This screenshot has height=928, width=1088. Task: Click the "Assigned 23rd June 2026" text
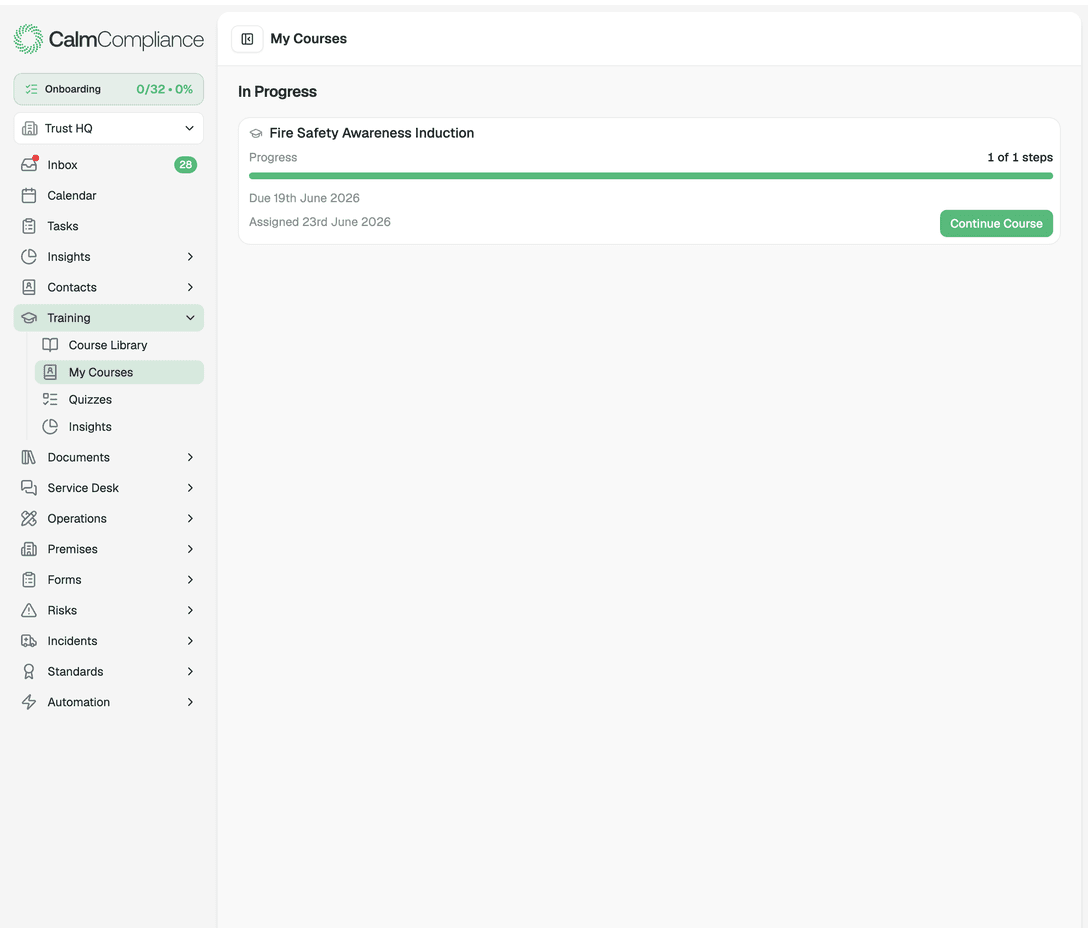click(x=319, y=222)
